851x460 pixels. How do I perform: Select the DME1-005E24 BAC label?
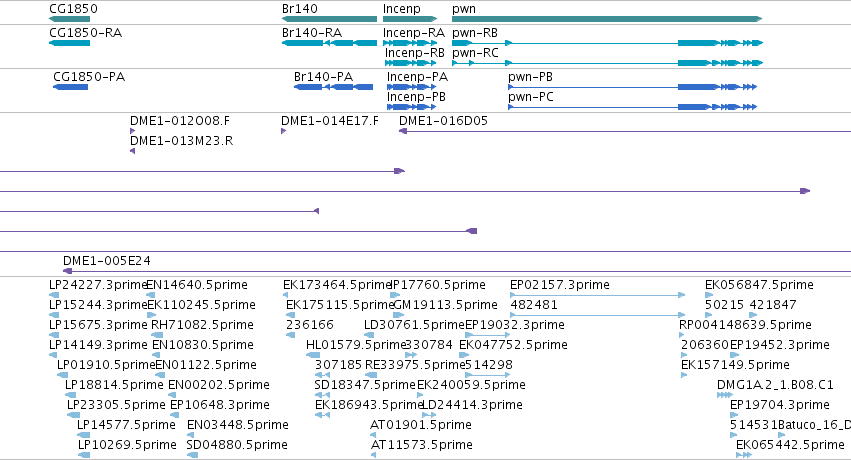[107, 260]
